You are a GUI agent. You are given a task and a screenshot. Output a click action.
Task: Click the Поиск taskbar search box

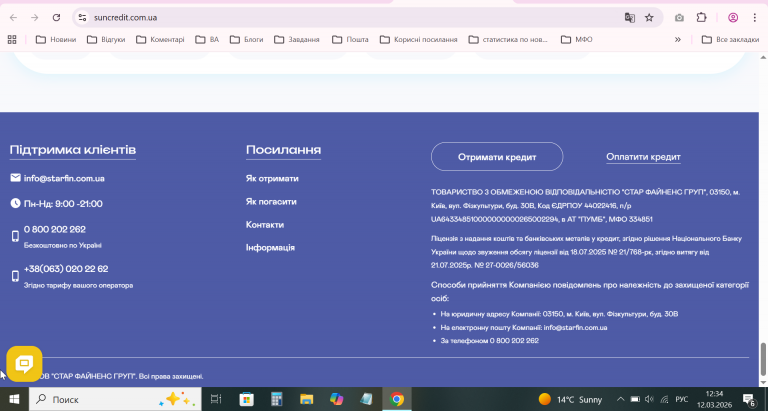click(115, 399)
